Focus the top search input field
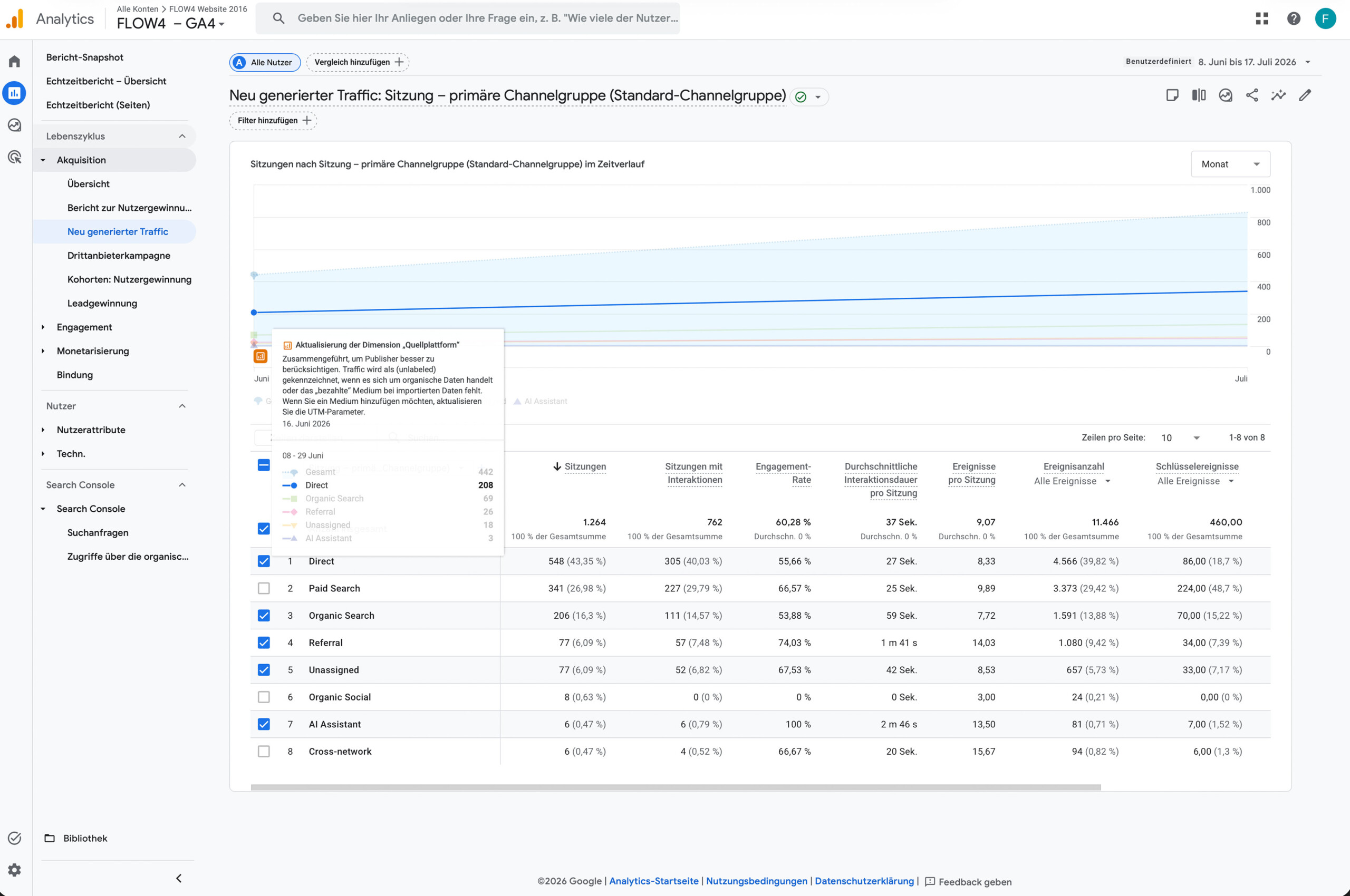1350x896 pixels. (487, 18)
